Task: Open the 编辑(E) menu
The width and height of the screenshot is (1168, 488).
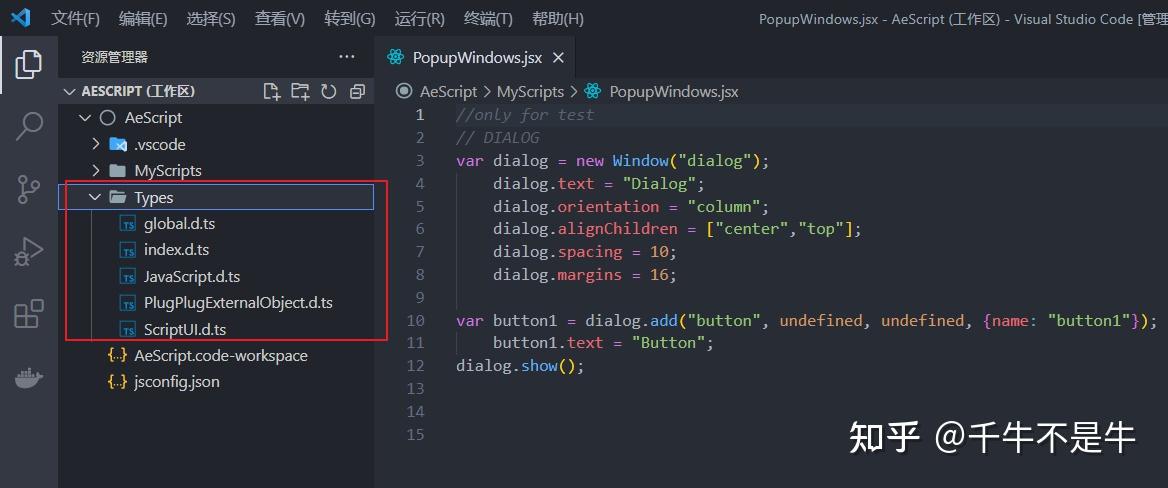Action: 143,19
